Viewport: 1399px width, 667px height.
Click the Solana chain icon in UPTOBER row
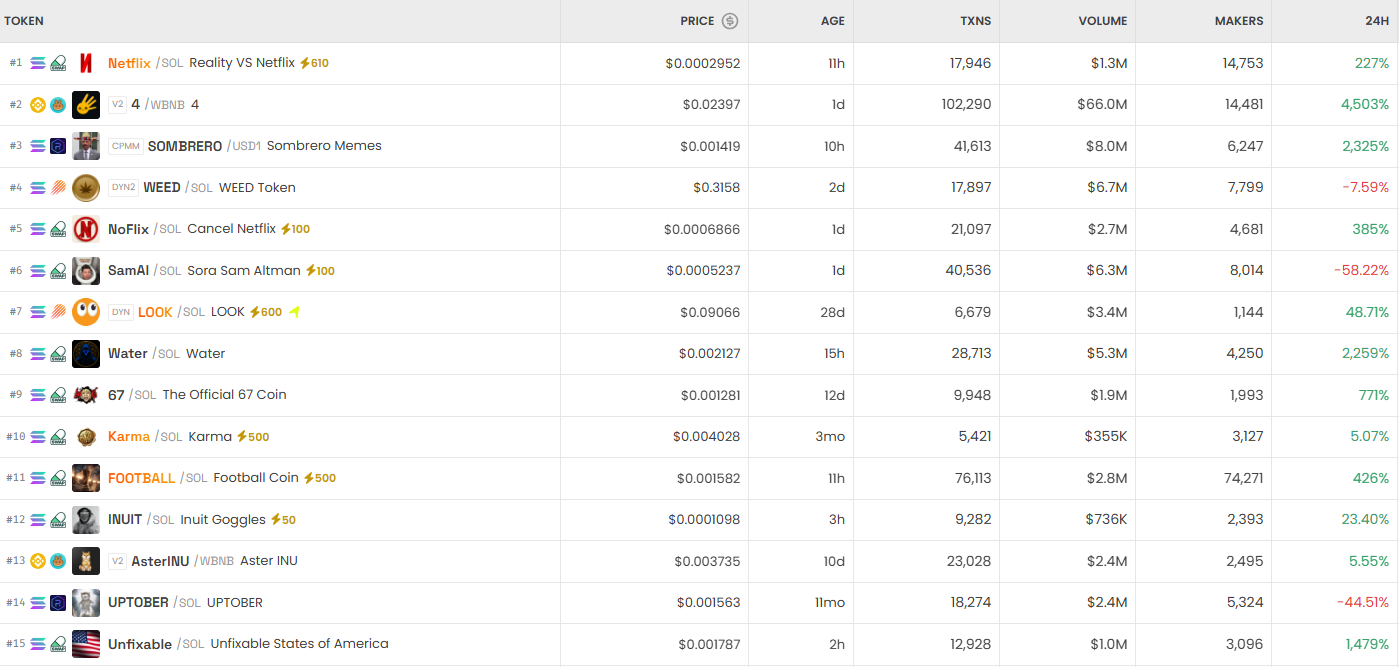[x=38, y=603]
